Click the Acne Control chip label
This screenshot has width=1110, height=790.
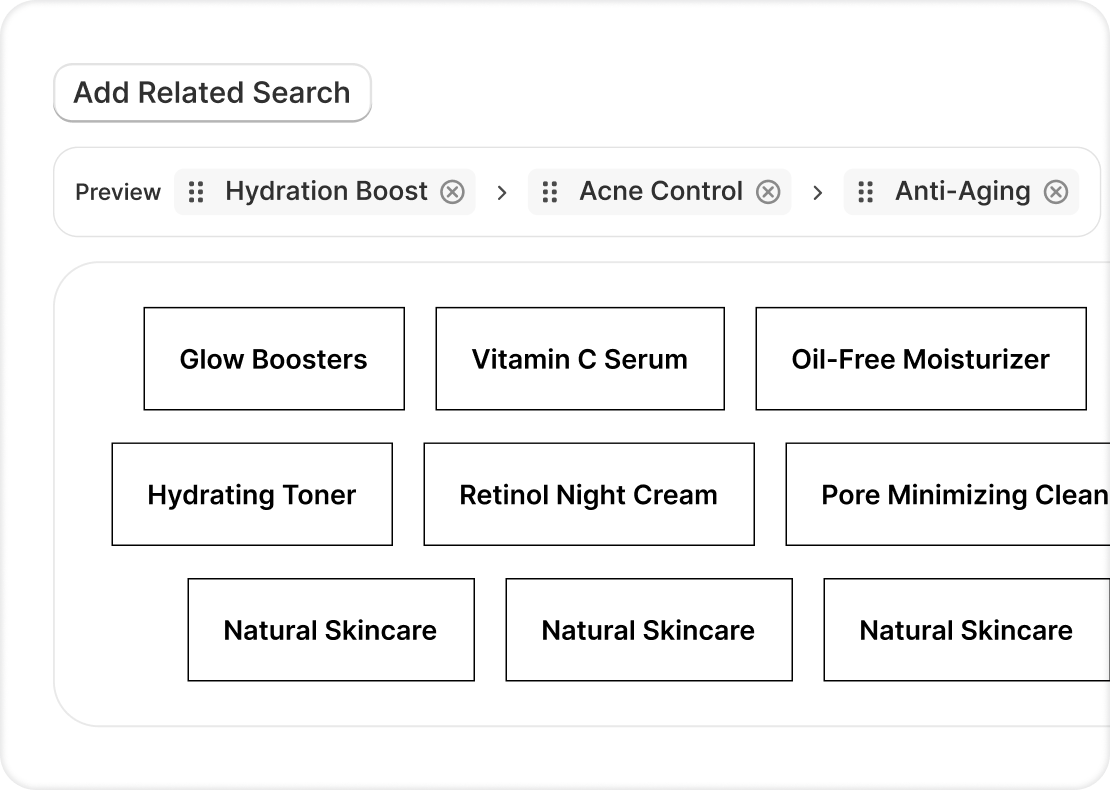[661, 192]
